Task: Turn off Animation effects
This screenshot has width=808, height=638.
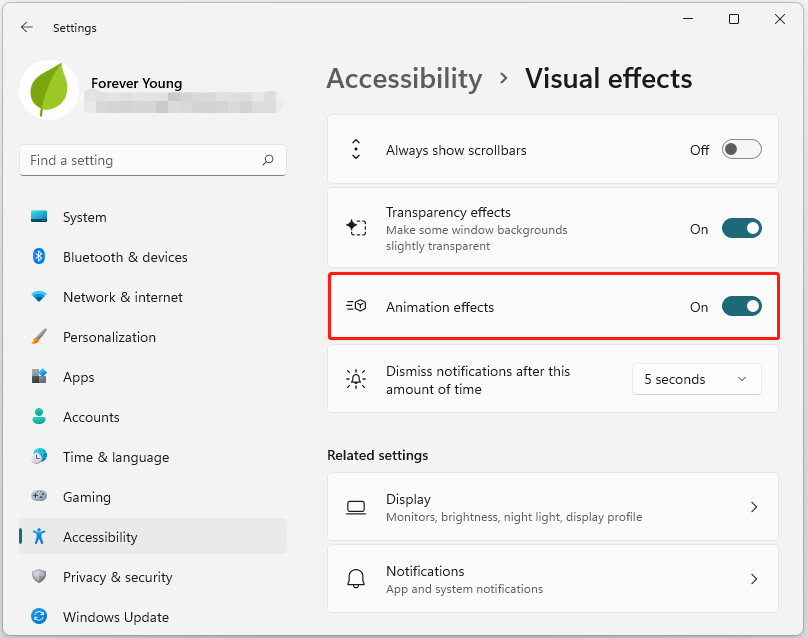Action: (x=741, y=307)
